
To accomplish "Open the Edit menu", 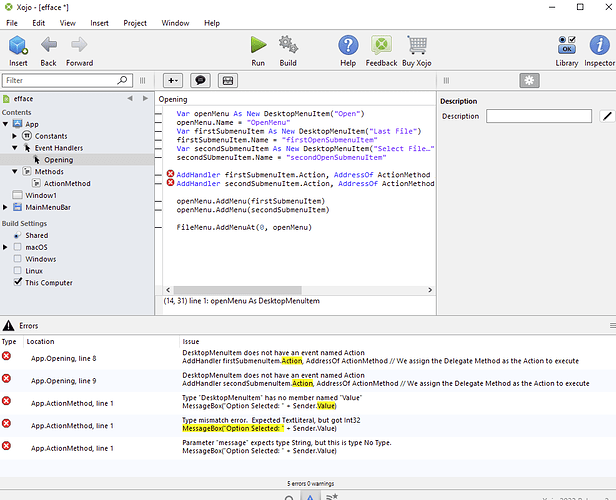I will point(38,23).
